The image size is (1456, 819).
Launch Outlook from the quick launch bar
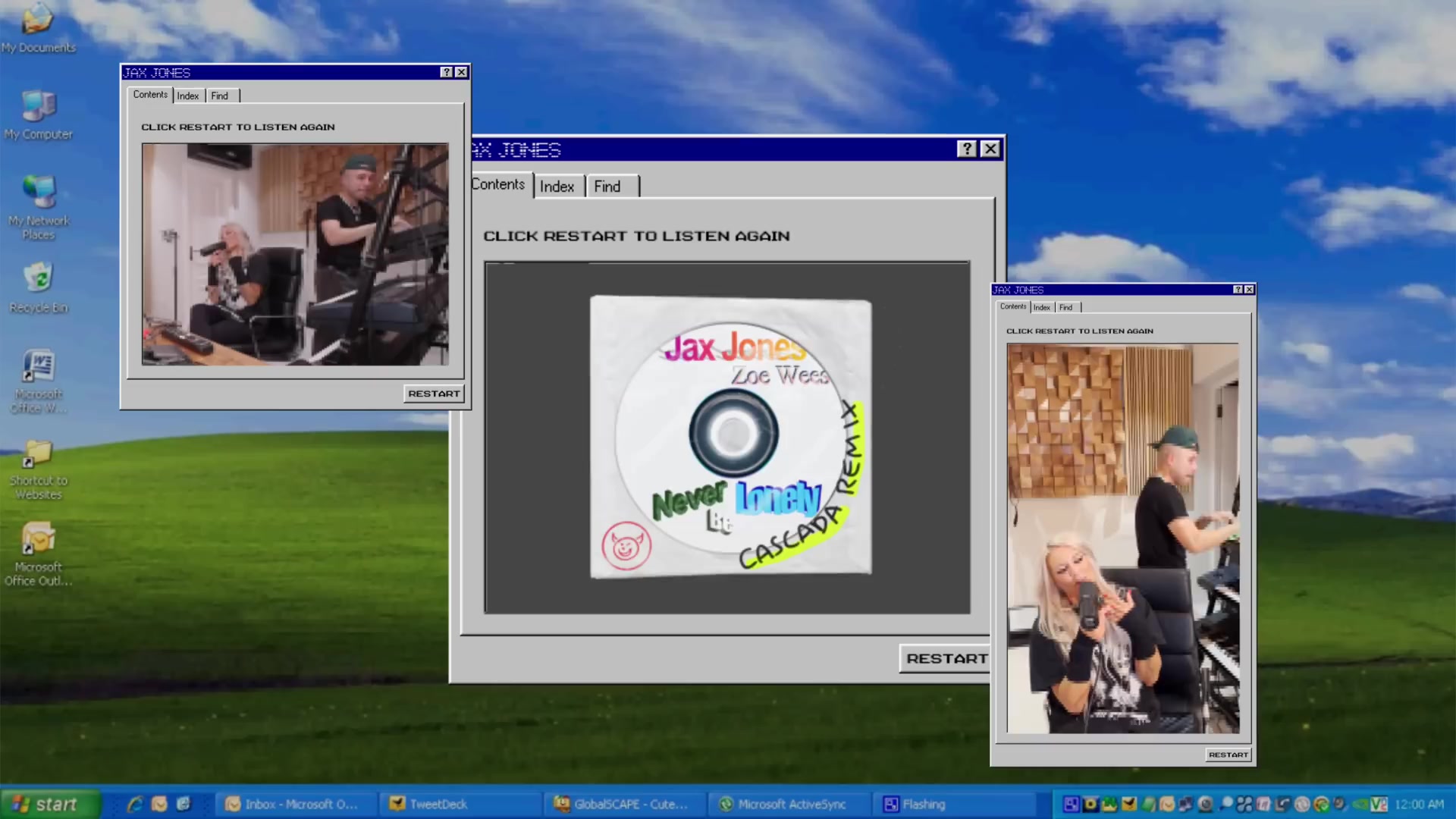159,804
